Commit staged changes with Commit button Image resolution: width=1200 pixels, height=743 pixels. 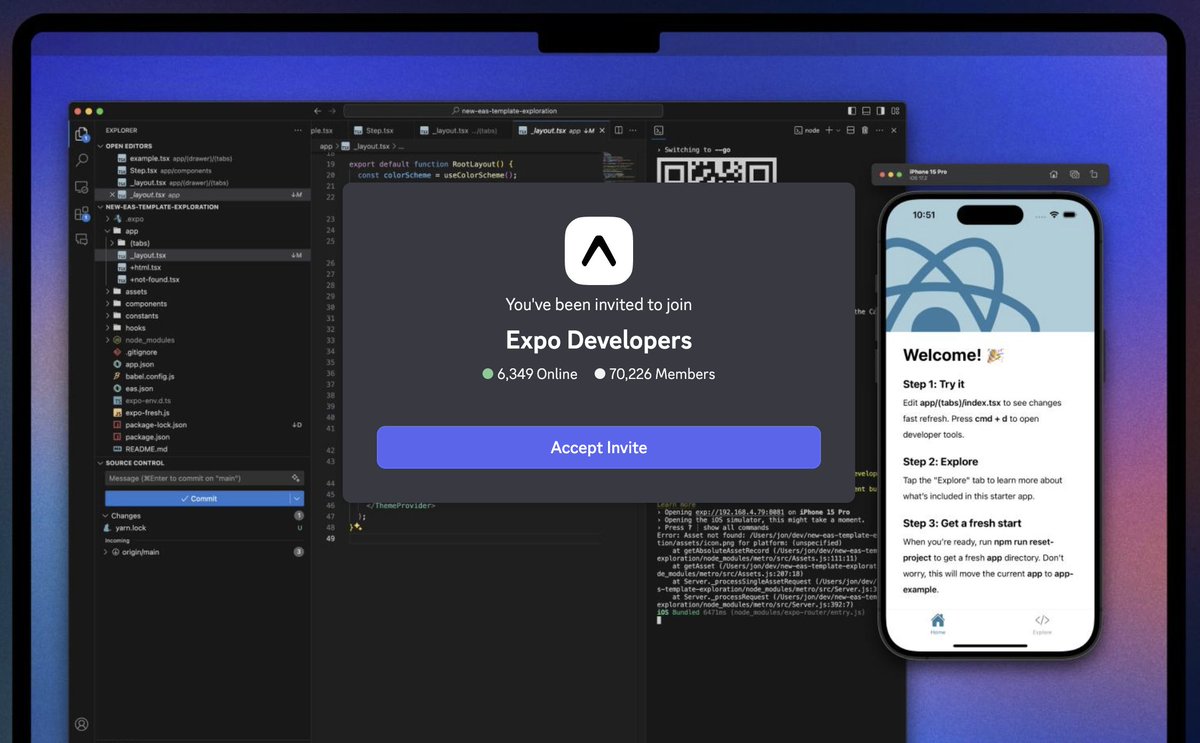[197, 498]
